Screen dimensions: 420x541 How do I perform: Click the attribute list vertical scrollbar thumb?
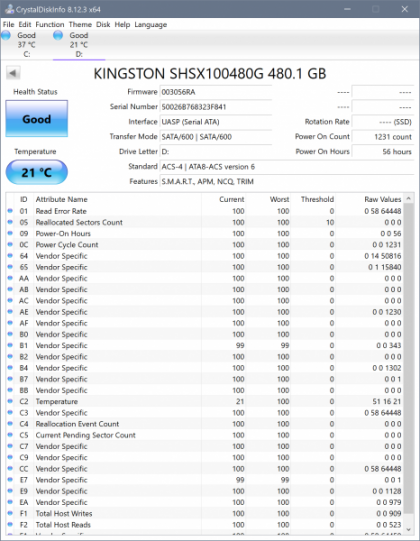(x=409, y=359)
